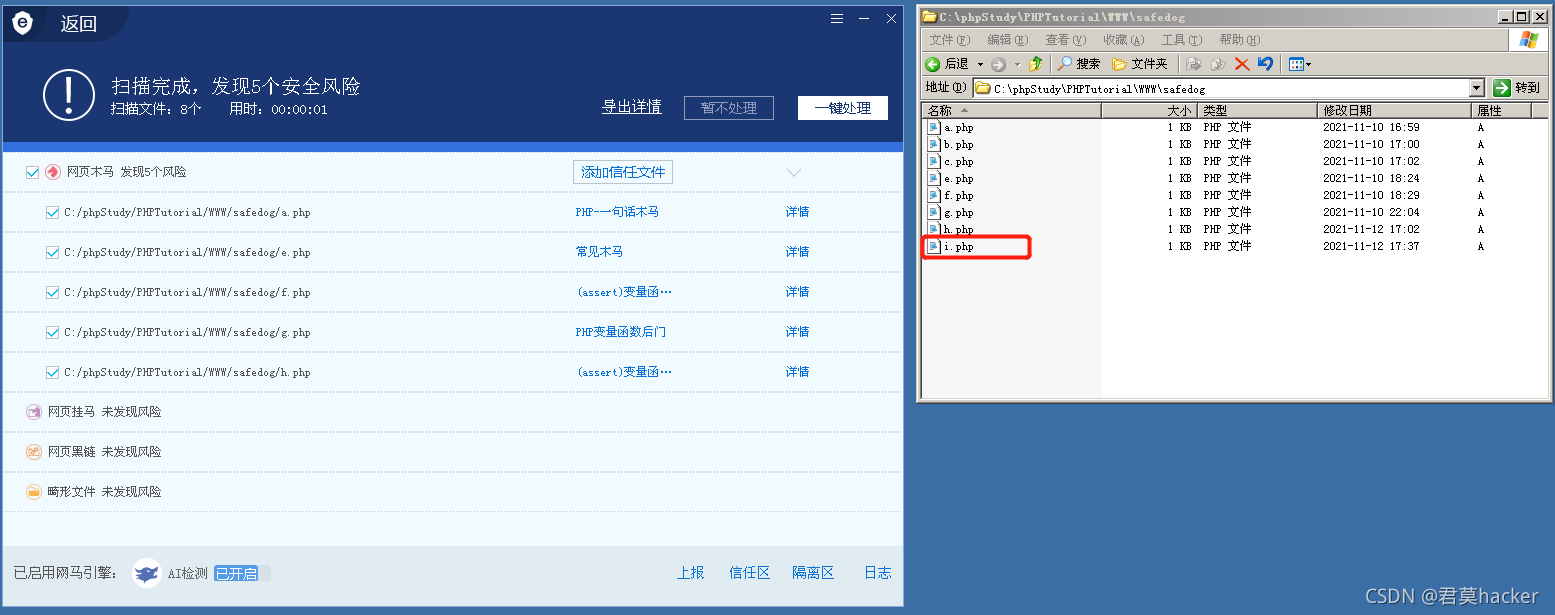Click the Copy To toolbar icon
Screen dimensions: 1555x615
(1218, 64)
